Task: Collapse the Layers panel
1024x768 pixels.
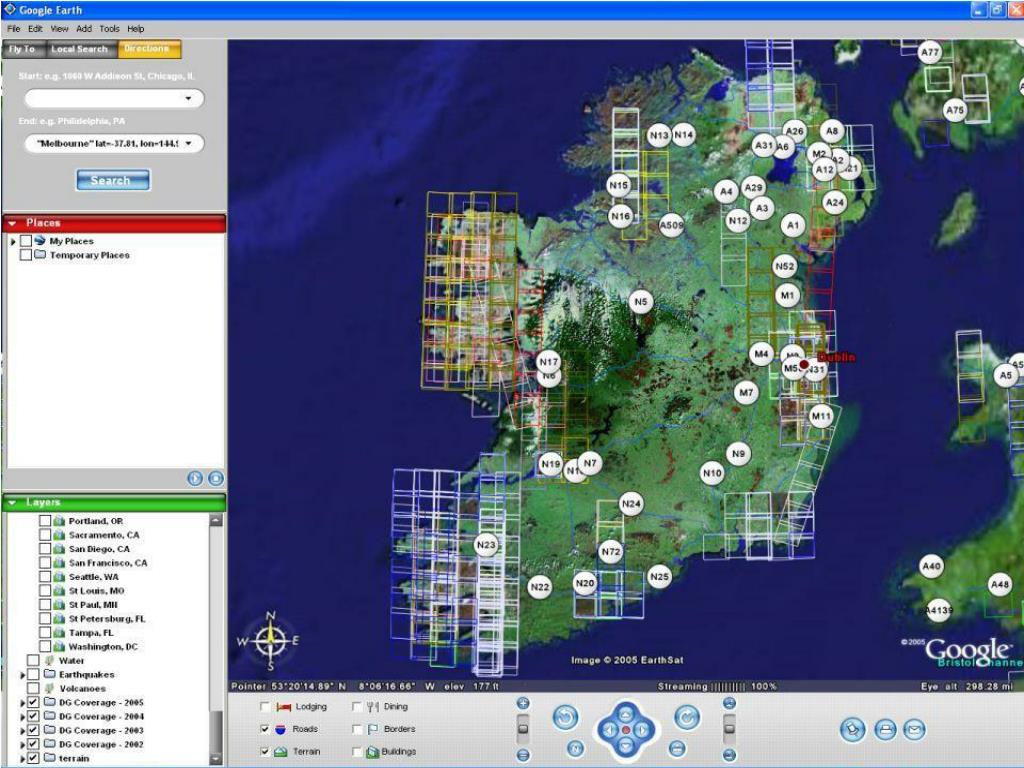Action: [12, 502]
